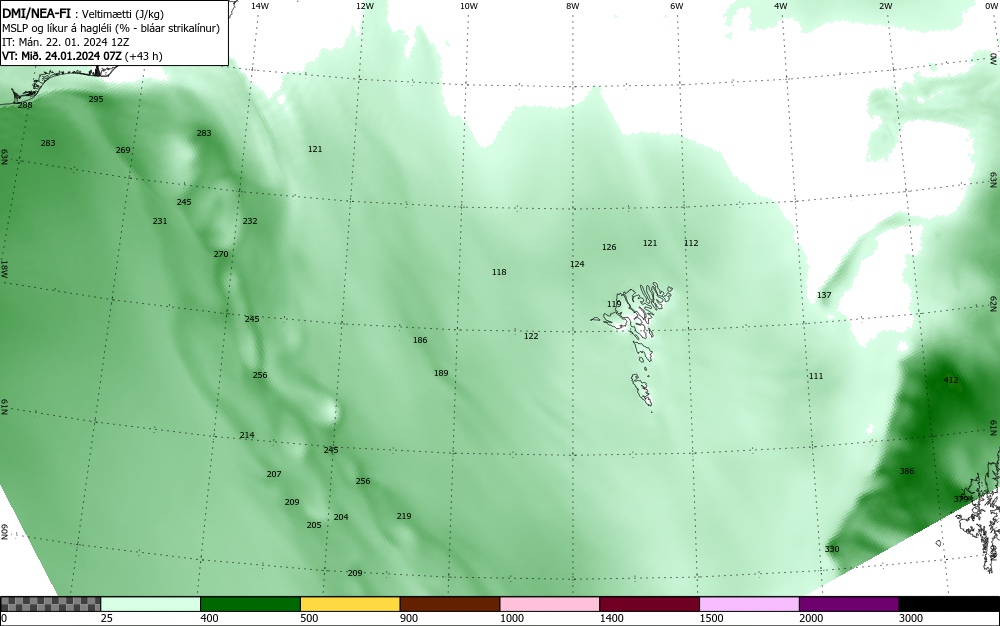Click the lilac 1500–2000 legend swatch
1000x626 pixels.
pos(749,604)
